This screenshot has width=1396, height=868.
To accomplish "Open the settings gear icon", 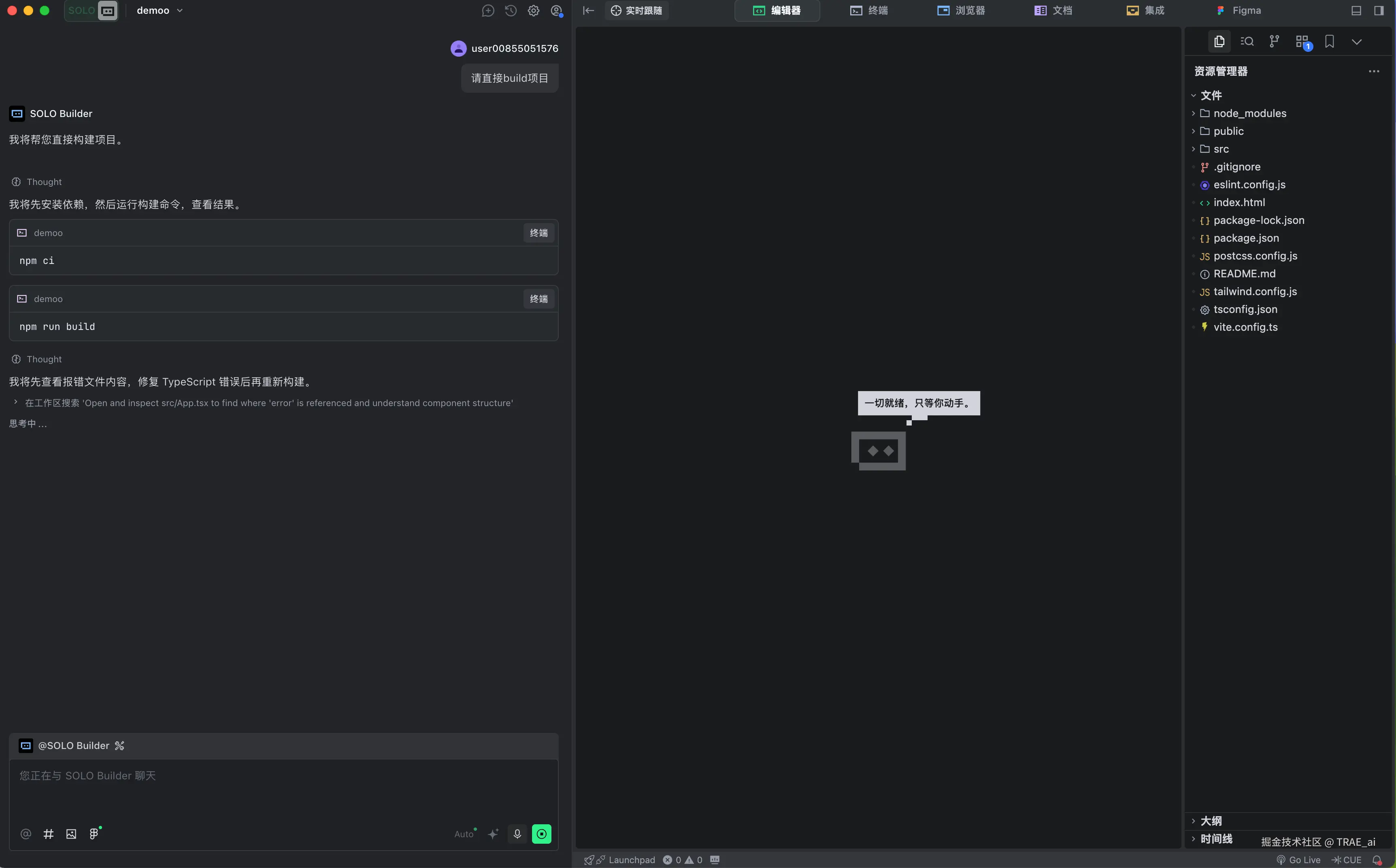I will [x=533, y=11].
